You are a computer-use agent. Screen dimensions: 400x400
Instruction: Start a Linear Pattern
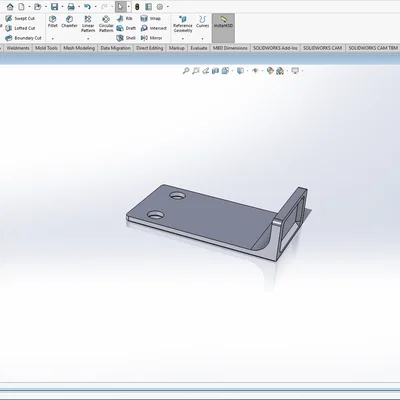tap(88, 24)
